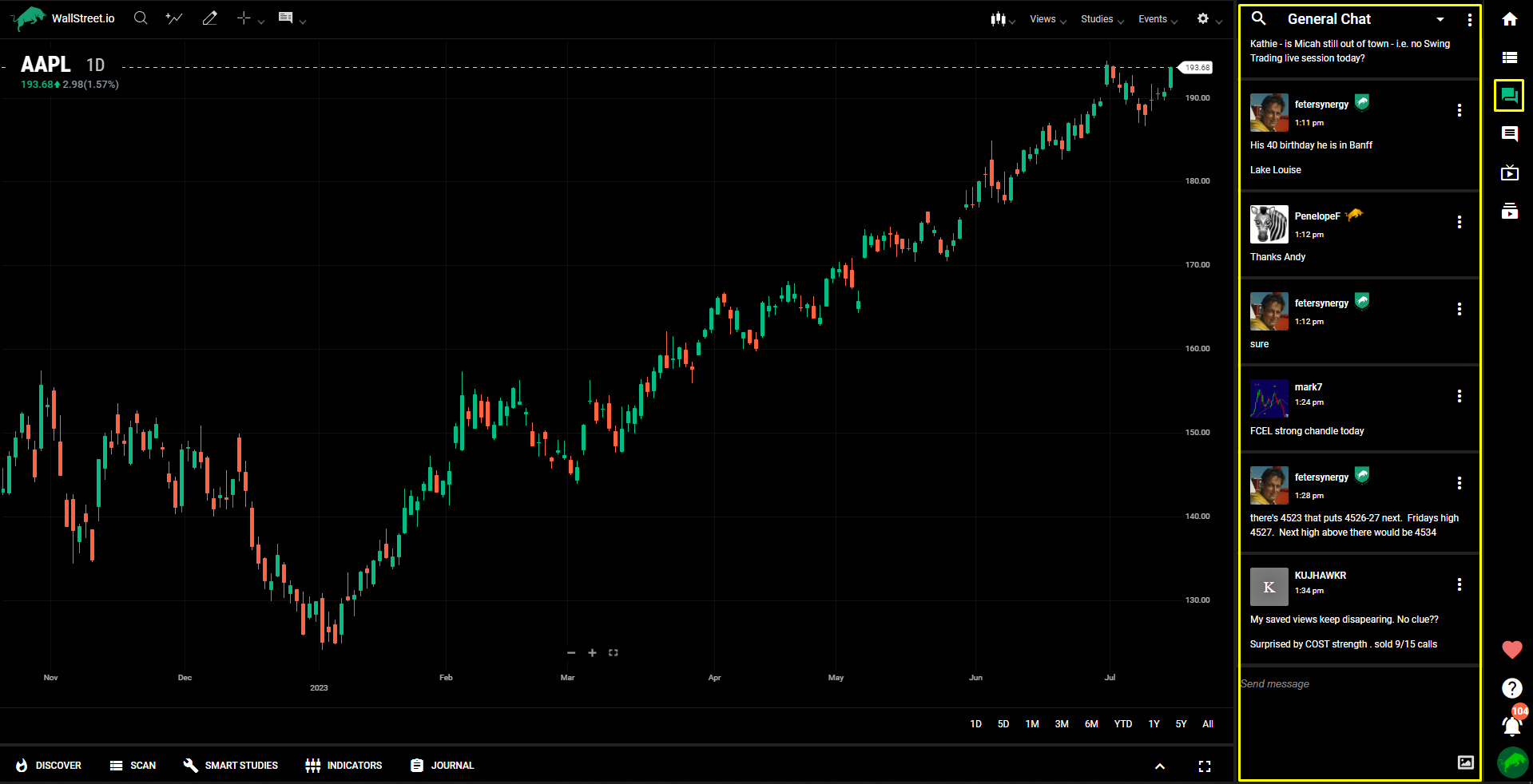This screenshot has height=784, width=1533.
Task: Open options for KUJHAWKR message
Action: point(1460,584)
